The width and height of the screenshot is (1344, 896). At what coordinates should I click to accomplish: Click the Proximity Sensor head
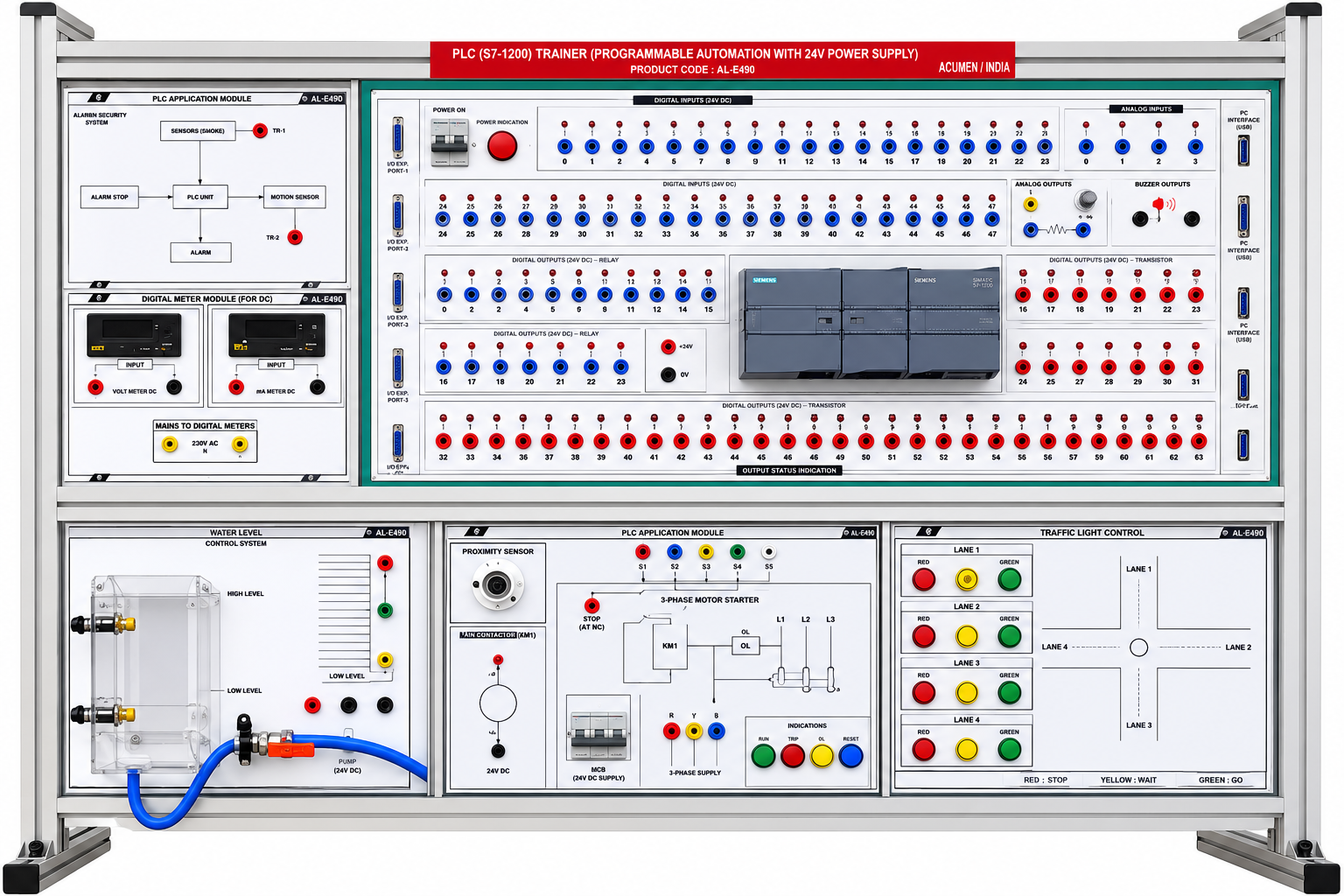(x=497, y=585)
